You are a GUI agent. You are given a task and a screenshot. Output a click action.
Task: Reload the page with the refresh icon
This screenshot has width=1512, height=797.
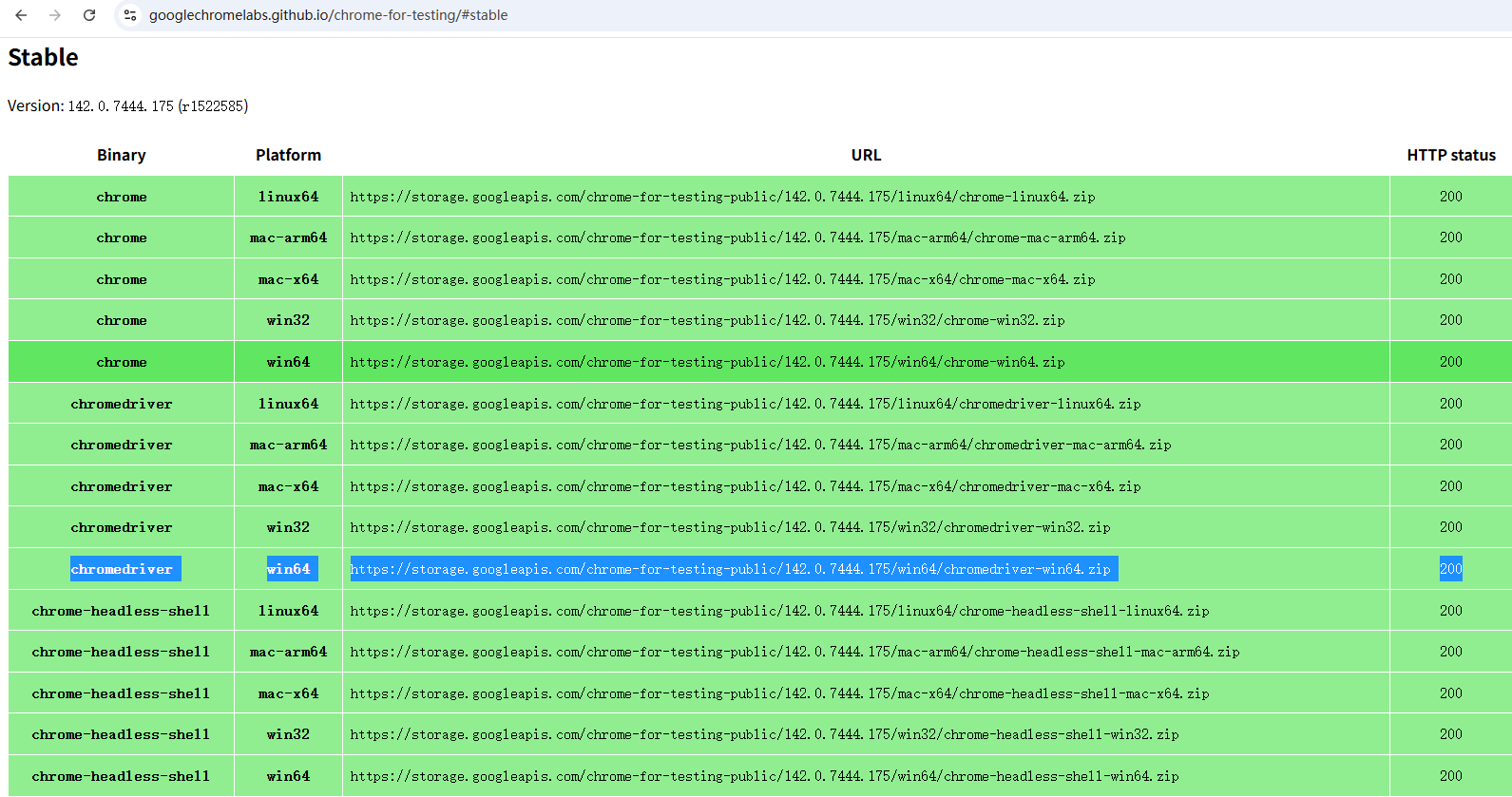(89, 15)
